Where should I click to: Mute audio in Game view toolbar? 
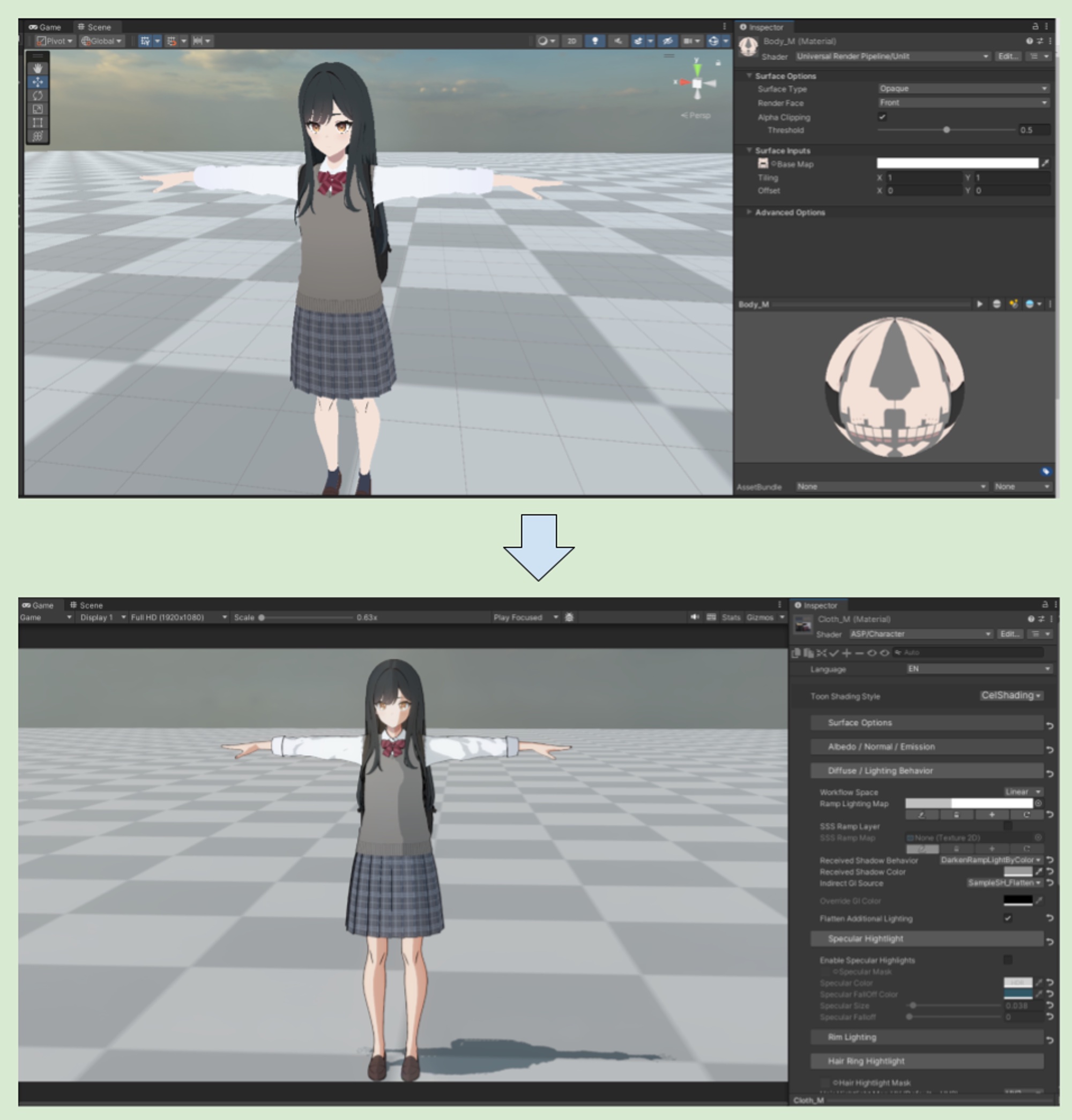click(x=694, y=617)
